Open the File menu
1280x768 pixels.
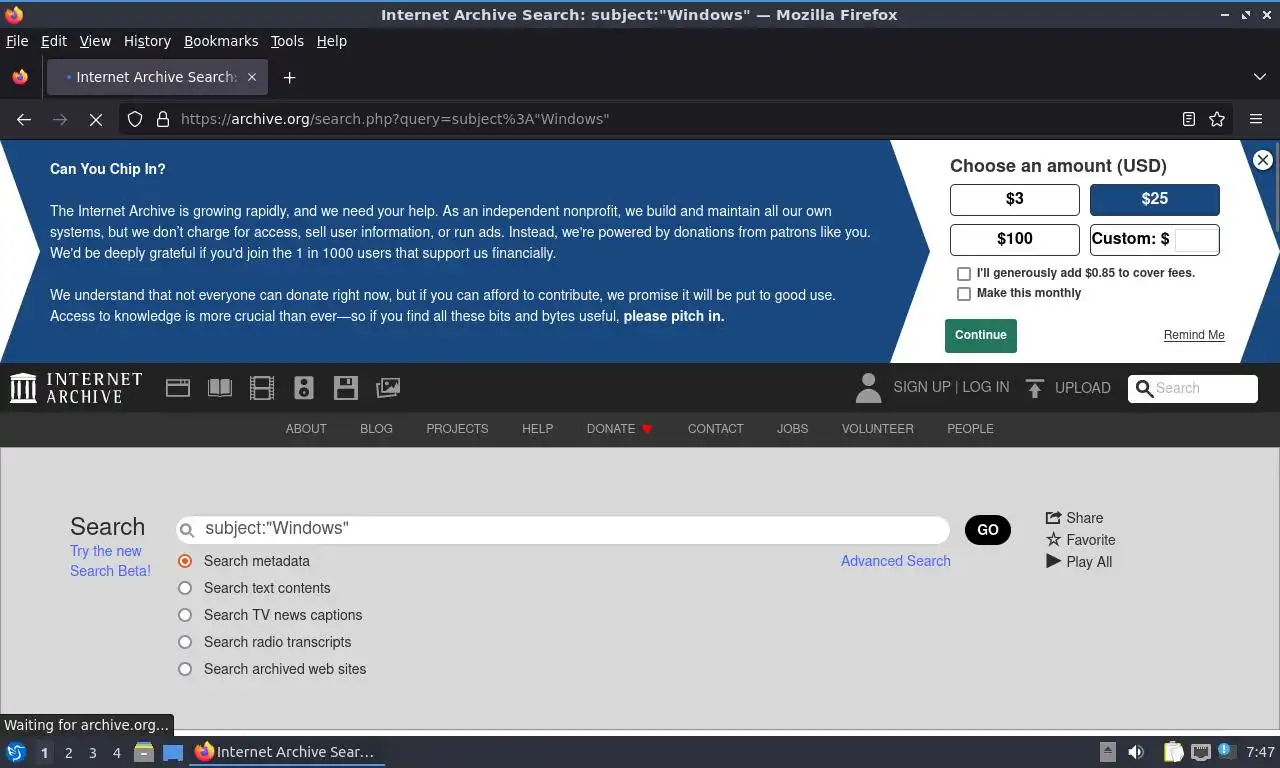point(17,41)
